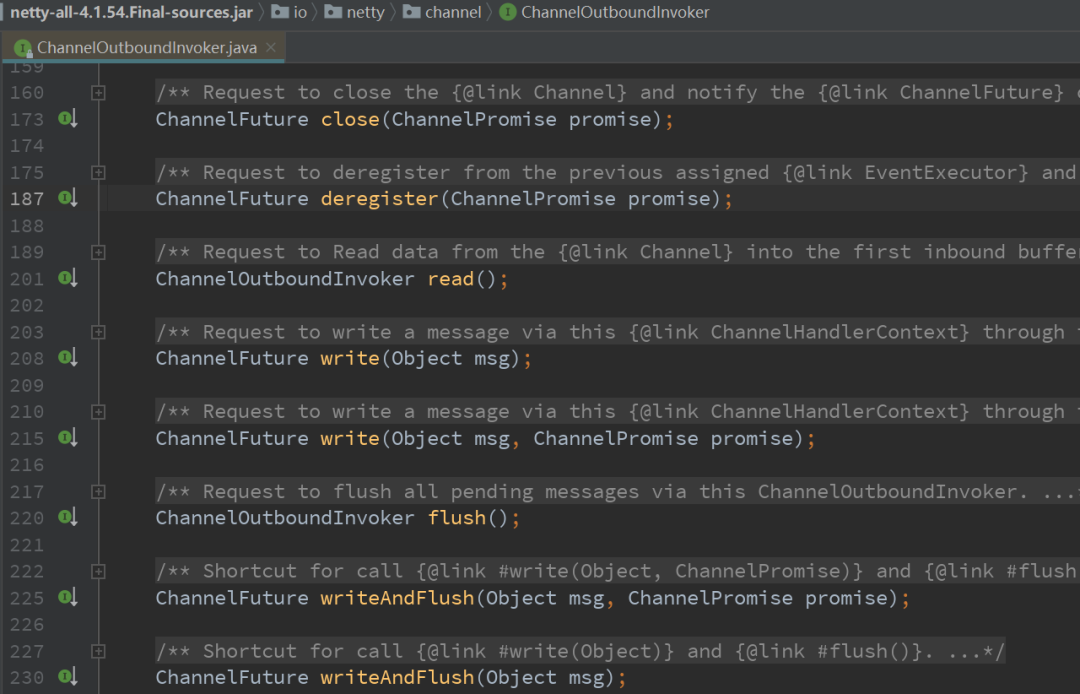Open the channel package breadcrumb
Image resolution: width=1080 pixels, height=694 pixels.
tap(453, 12)
